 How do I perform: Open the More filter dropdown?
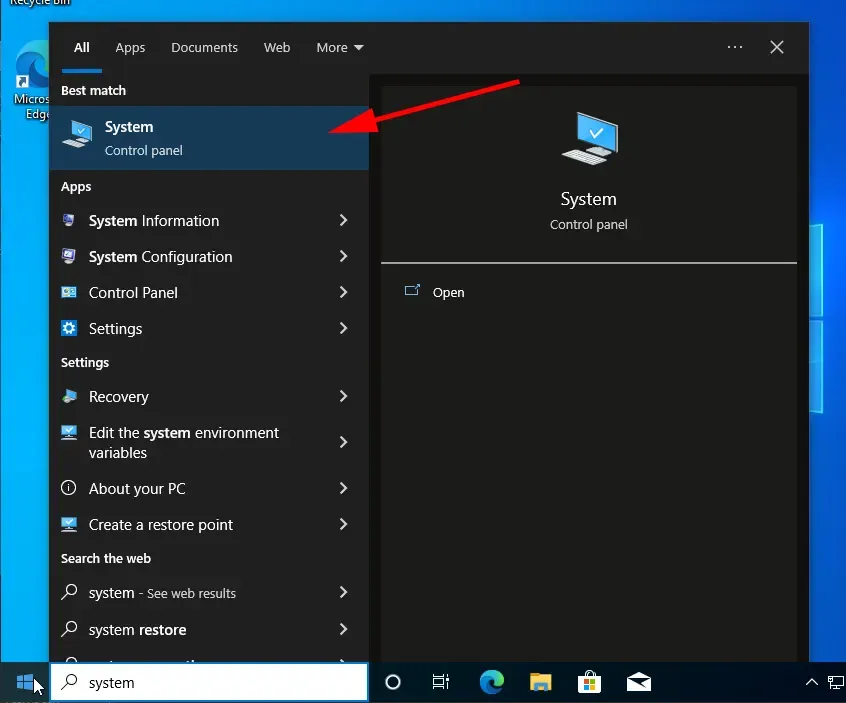pyautogui.click(x=339, y=47)
